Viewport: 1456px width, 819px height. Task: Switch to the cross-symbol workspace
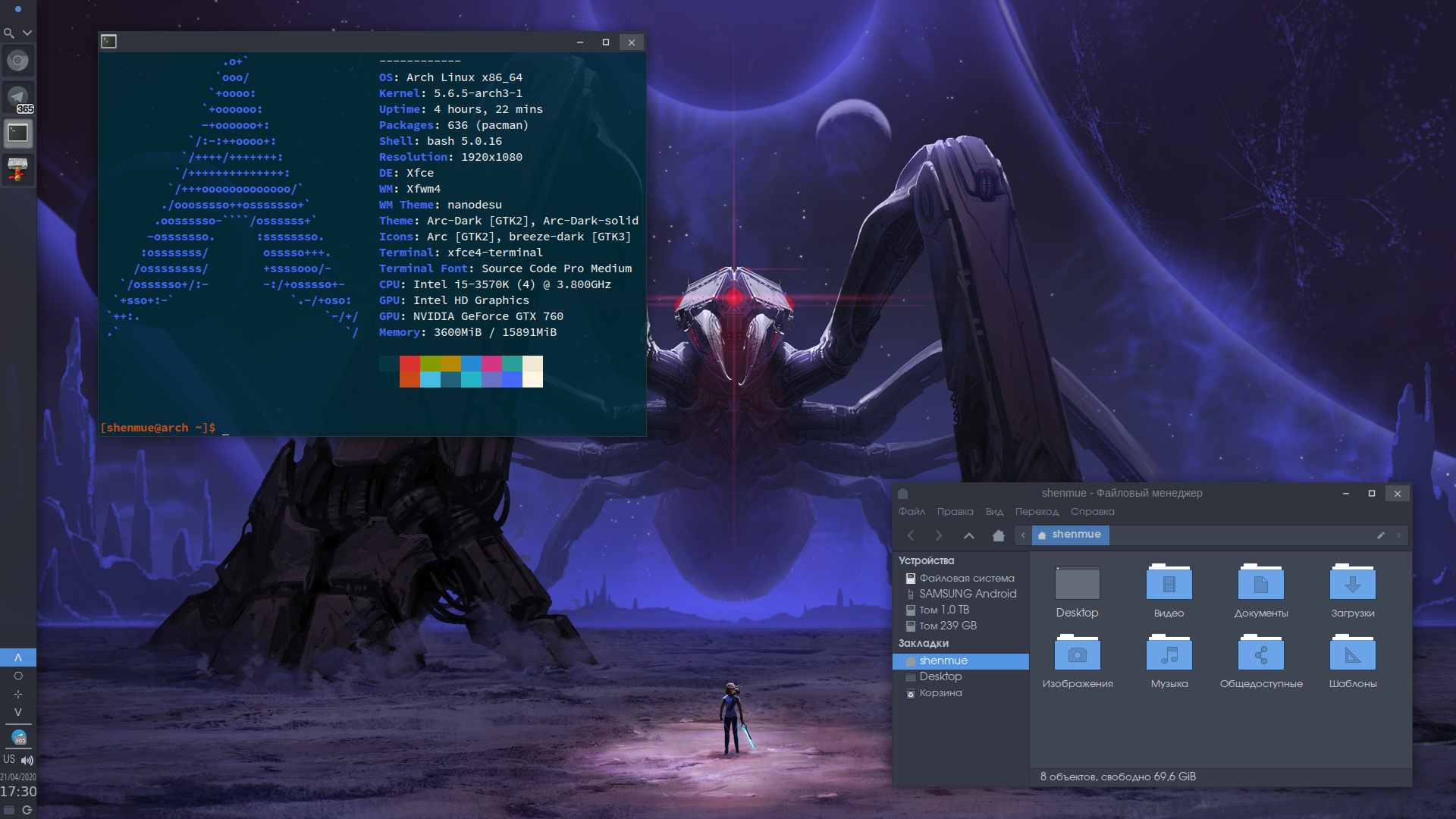click(18, 694)
